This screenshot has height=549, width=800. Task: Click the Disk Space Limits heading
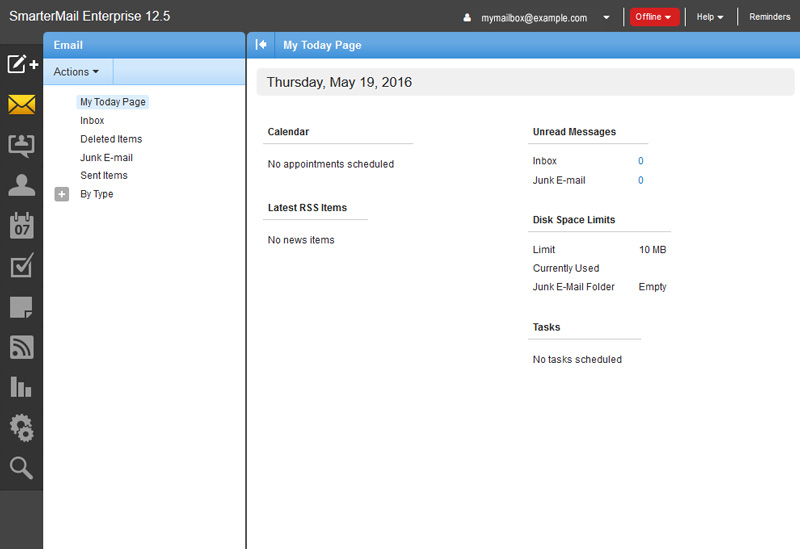tap(573, 220)
